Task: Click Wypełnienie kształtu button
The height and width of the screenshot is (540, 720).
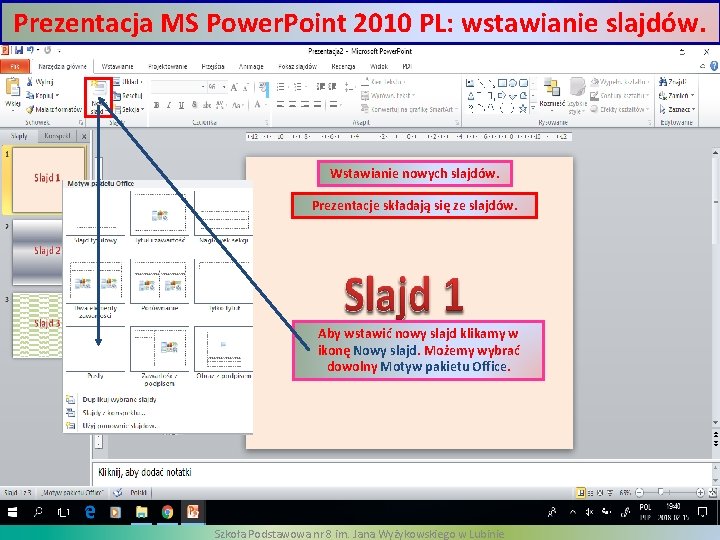Action: (x=619, y=82)
